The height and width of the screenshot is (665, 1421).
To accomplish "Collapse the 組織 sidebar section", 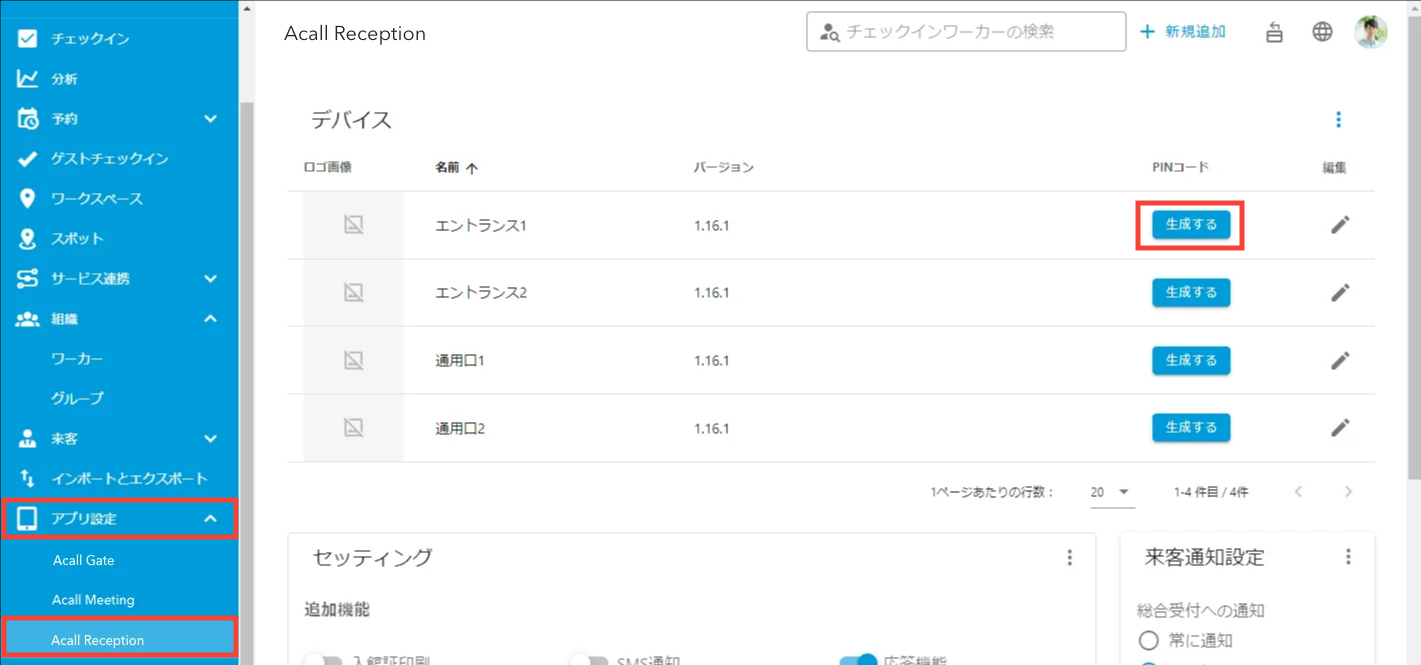I will tap(210, 319).
